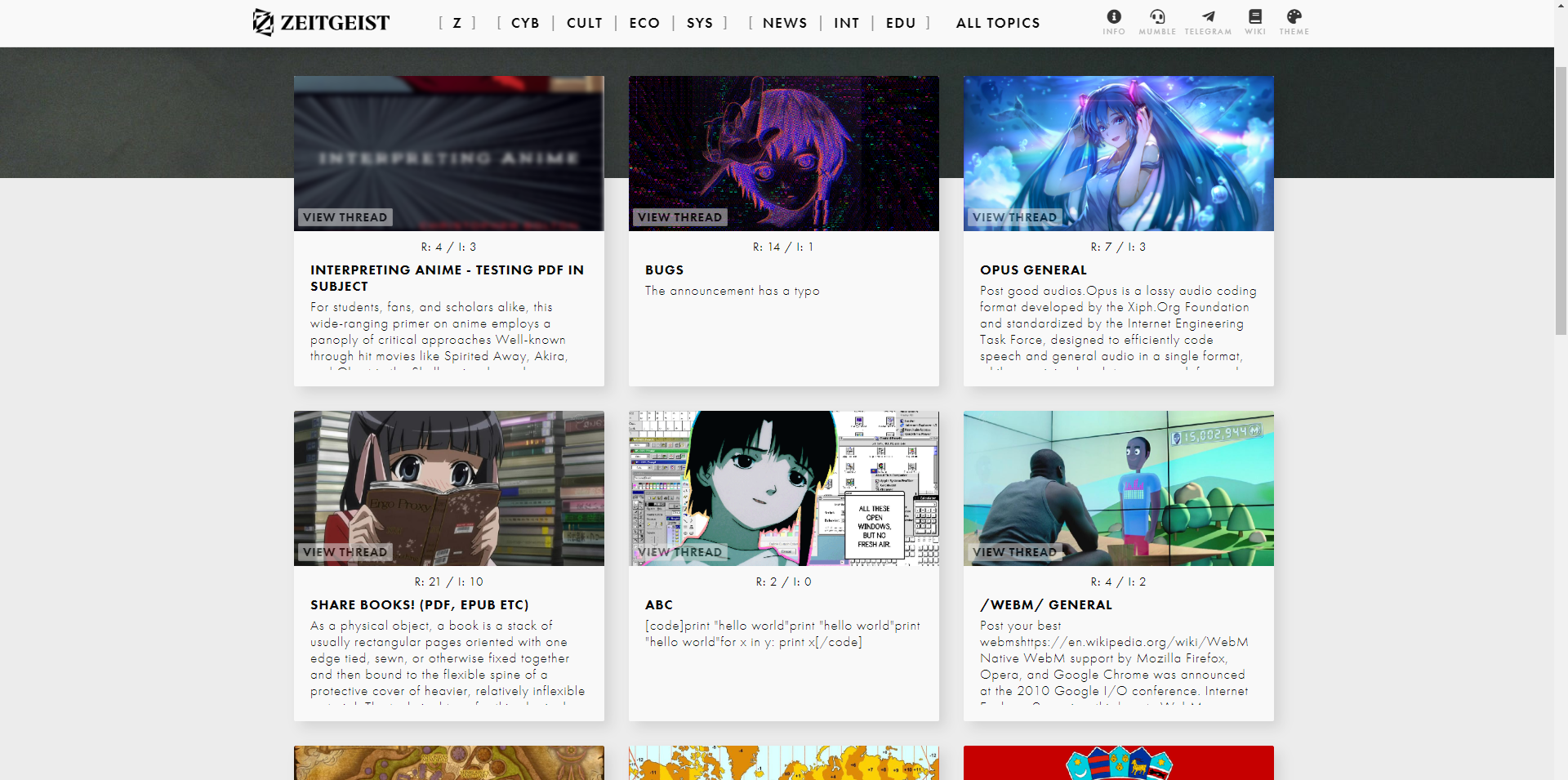Open the NEWS board
Viewport: 1568px width, 780px height.
[785, 23]
